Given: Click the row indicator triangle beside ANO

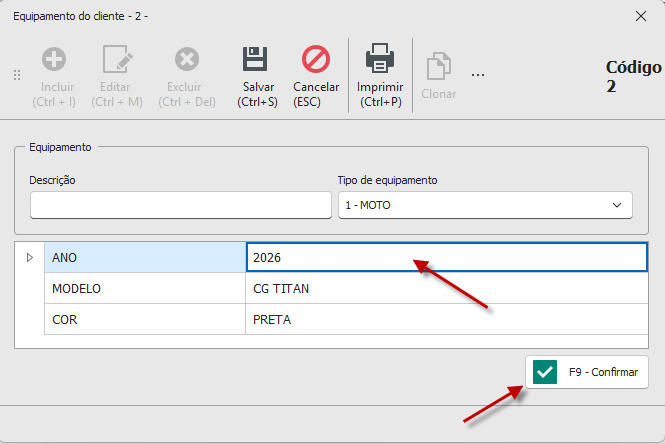Looking at the screenshot, I should [x=30, y=257].
